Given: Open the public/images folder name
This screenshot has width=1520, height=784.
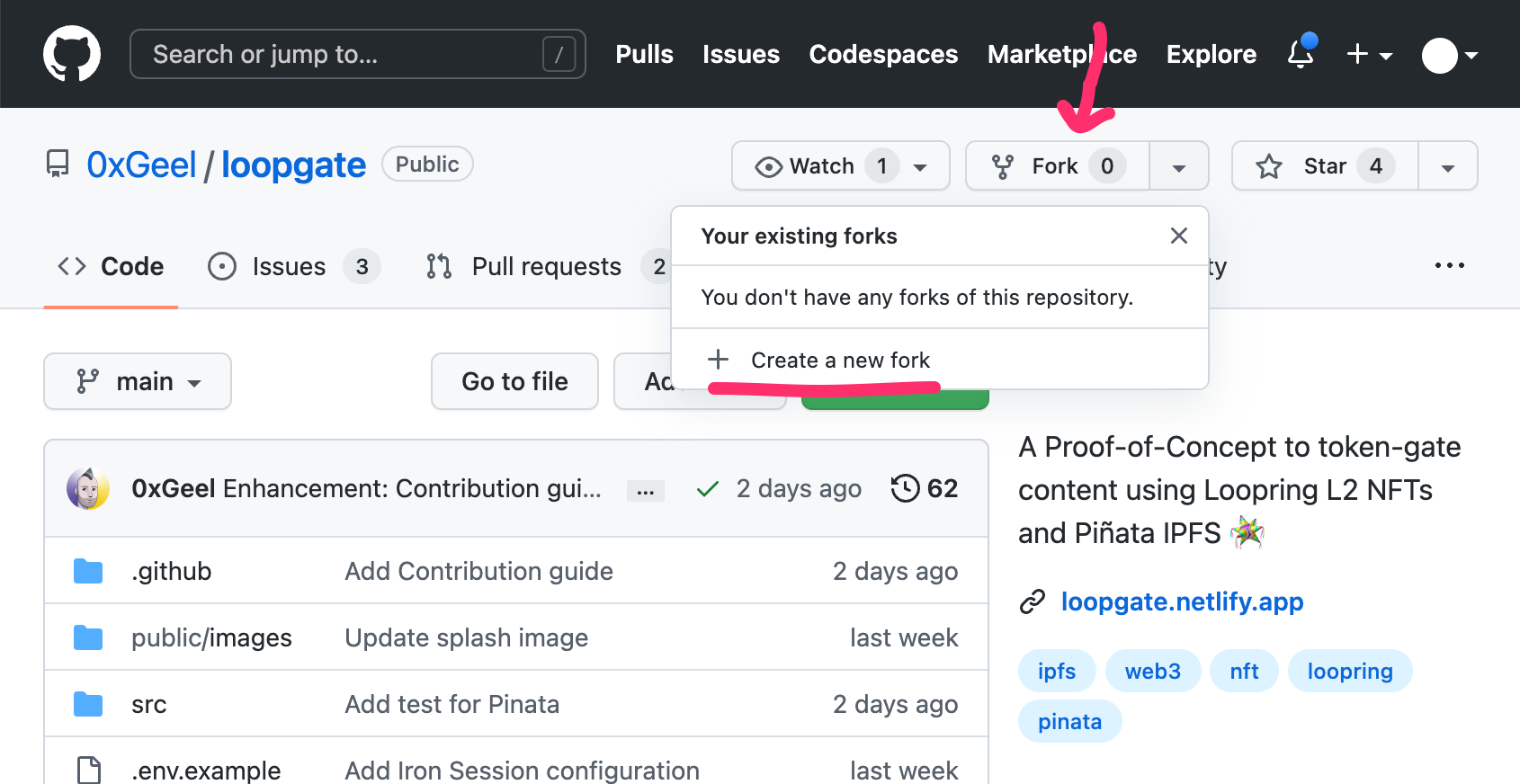Looking at the screenshot, I should (x=211, y=637).
